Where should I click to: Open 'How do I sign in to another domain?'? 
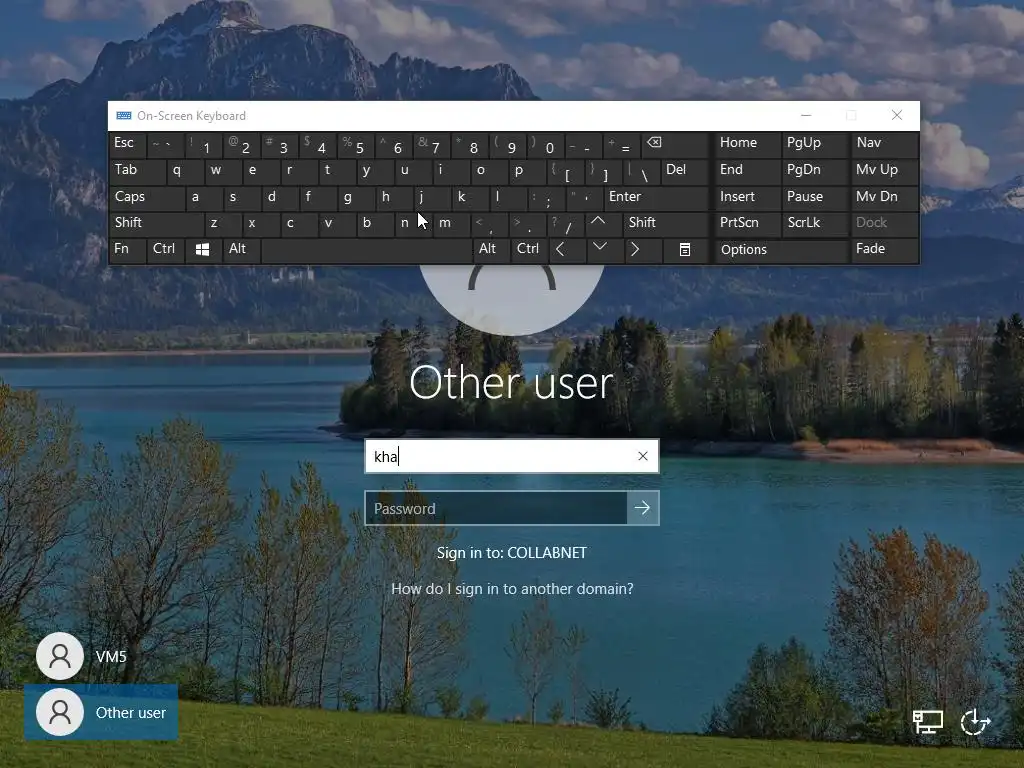(512, 589)
